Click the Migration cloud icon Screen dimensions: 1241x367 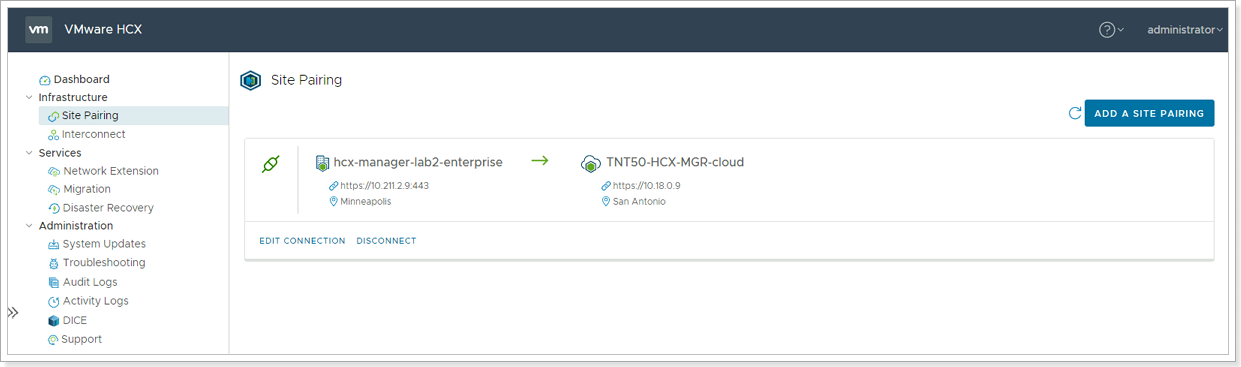(54, 189)
